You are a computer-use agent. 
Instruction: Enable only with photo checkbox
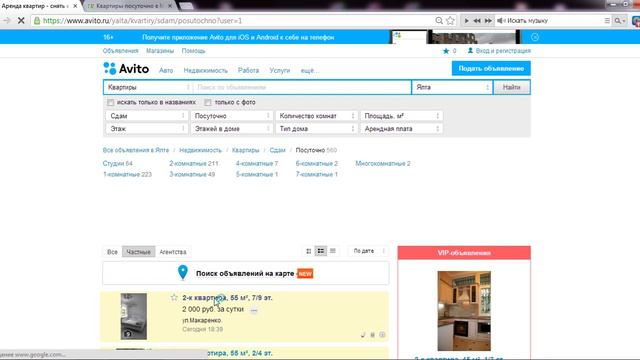(x=208, y=102)
